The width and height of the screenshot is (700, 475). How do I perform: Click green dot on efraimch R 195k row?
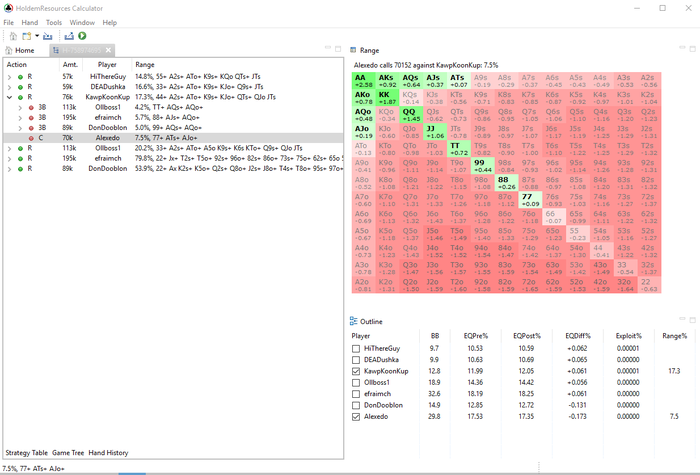[x=20, y=159]
